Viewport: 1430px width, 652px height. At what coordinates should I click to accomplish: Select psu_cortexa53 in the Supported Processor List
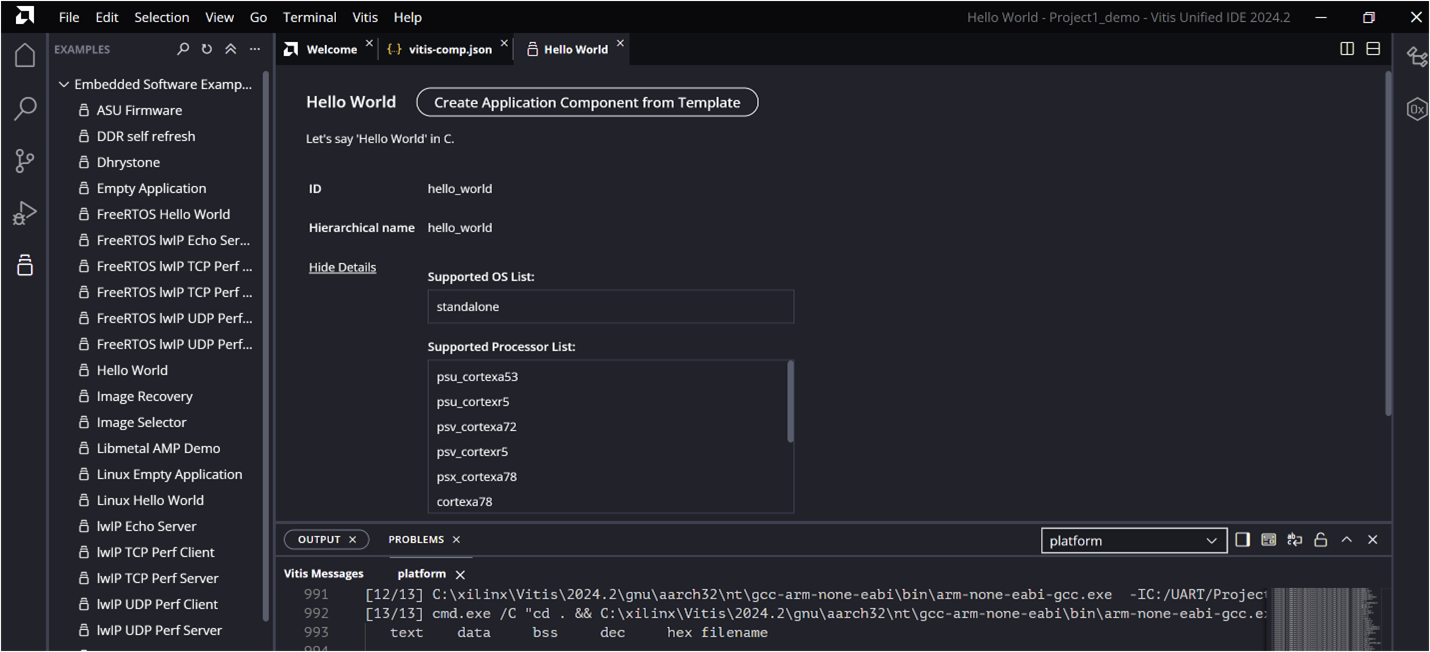tap(476, 376)
